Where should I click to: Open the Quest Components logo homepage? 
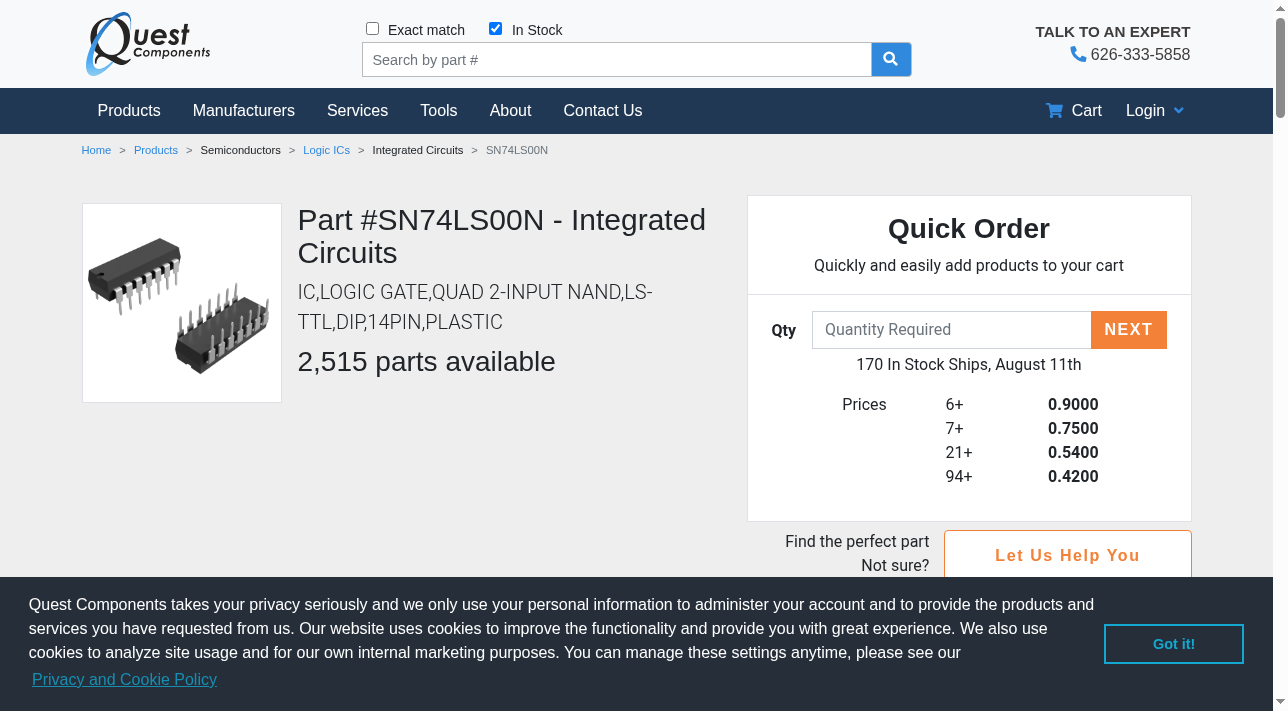[148, 44]
